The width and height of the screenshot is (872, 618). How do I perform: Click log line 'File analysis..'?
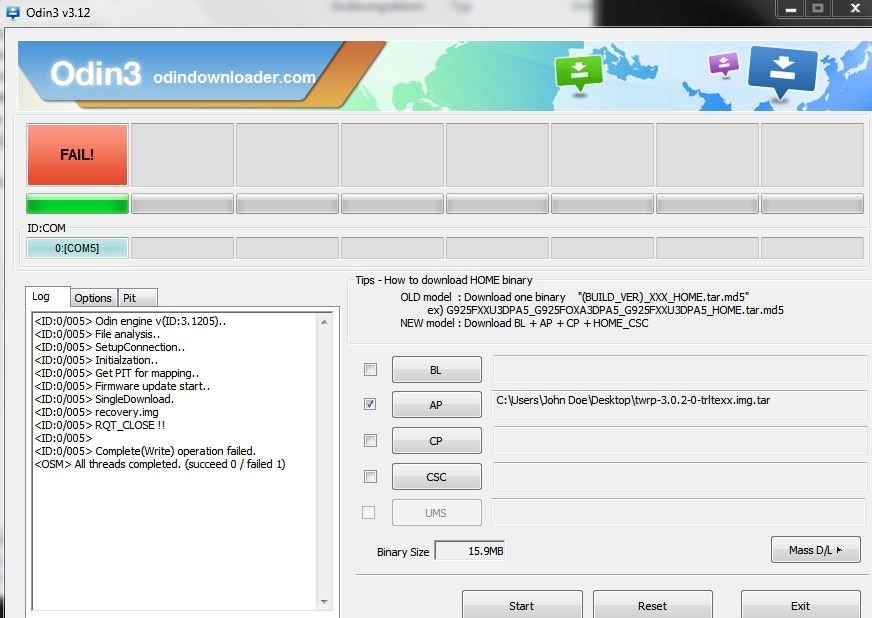(97, 334)
